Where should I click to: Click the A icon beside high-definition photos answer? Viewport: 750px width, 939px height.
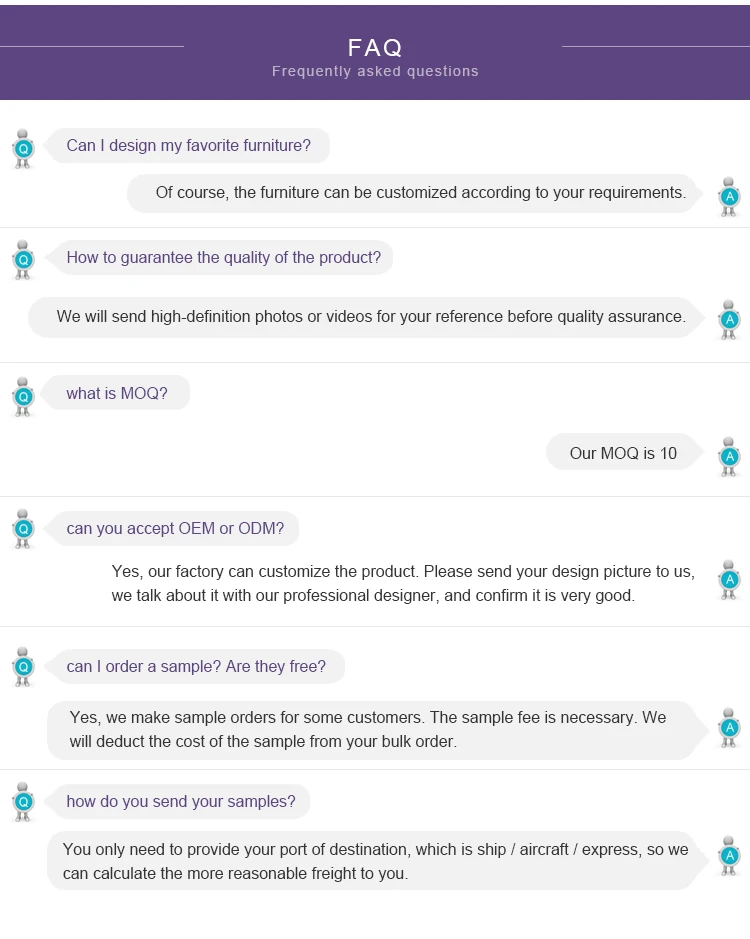coord(729,319)
